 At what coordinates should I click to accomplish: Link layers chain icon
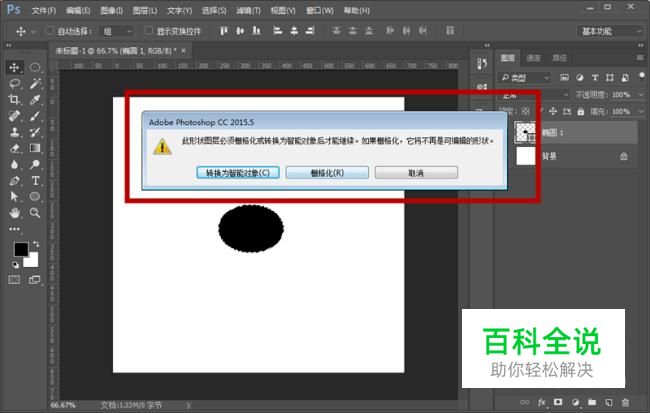point(524,402)
